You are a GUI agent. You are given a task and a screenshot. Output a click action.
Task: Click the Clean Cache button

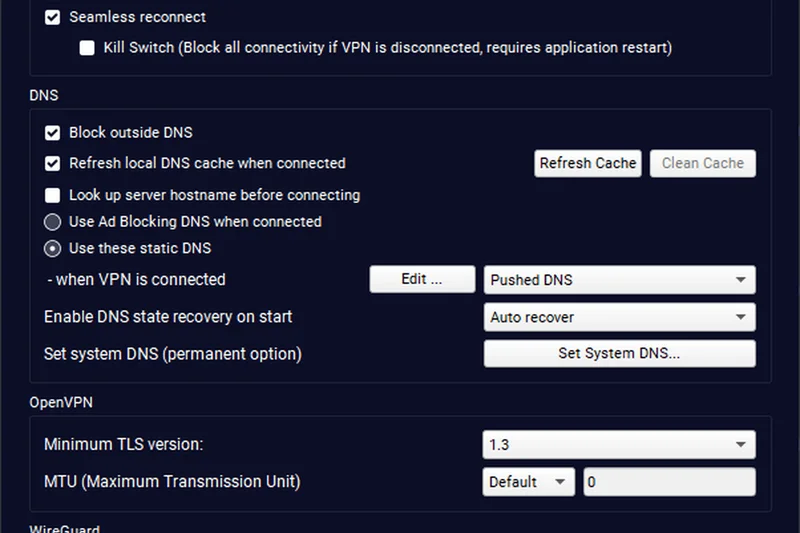coord(702,164)
